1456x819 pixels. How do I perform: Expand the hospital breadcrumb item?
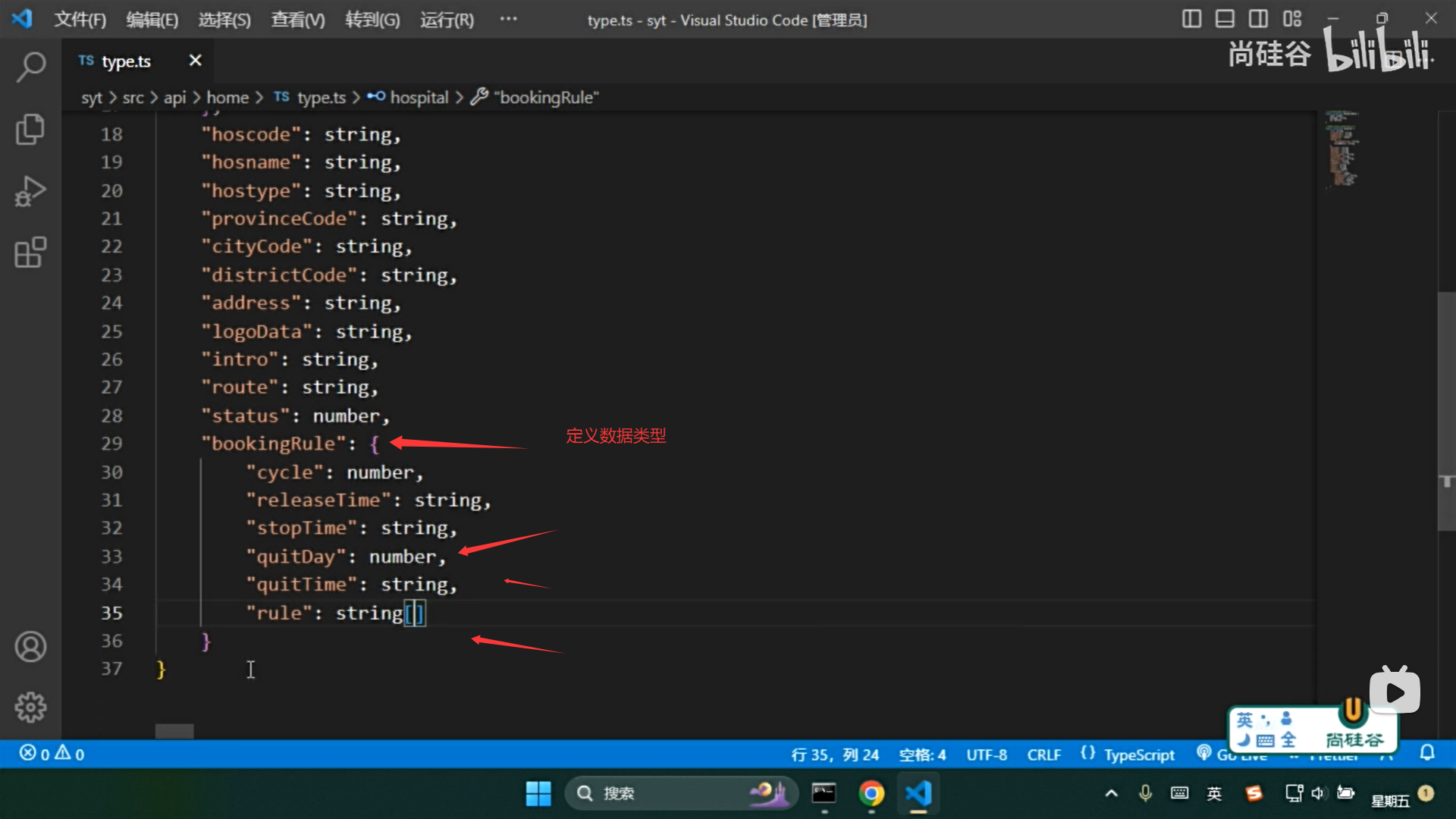419,98
